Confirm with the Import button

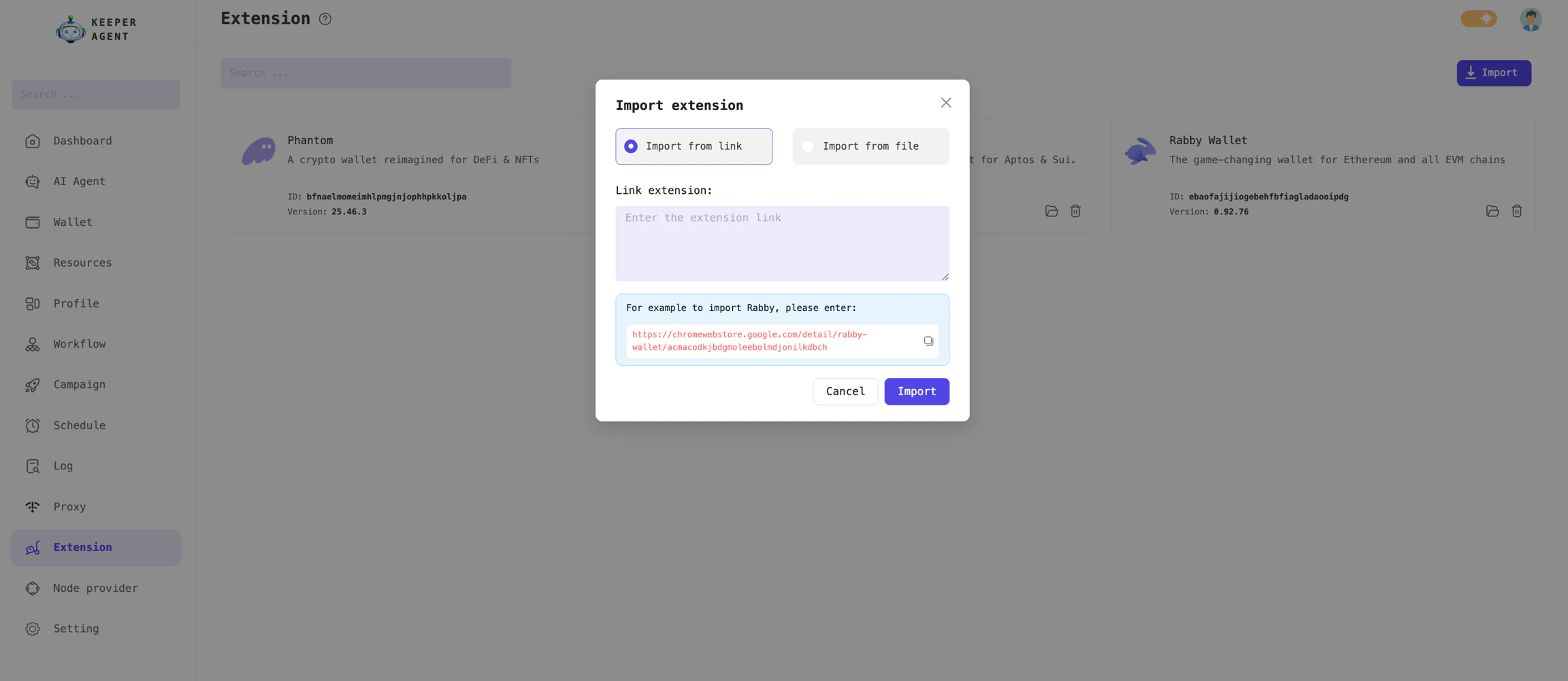(x=916, y=391)
